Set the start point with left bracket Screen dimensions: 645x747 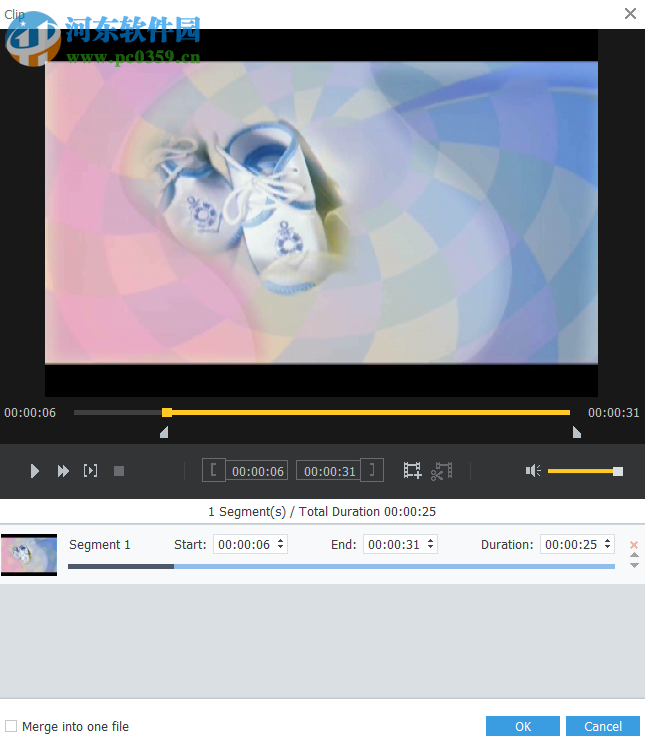[x=214, y=470]
